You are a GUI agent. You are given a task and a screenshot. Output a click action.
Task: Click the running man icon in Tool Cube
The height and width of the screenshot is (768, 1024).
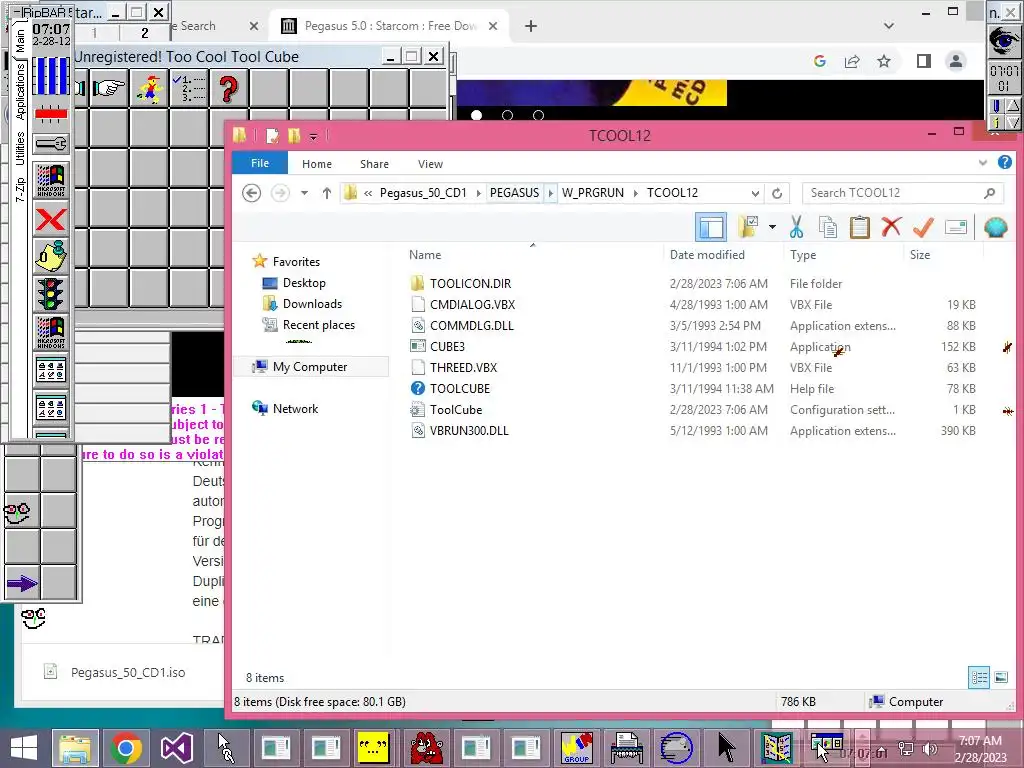(x=150, y=88)
